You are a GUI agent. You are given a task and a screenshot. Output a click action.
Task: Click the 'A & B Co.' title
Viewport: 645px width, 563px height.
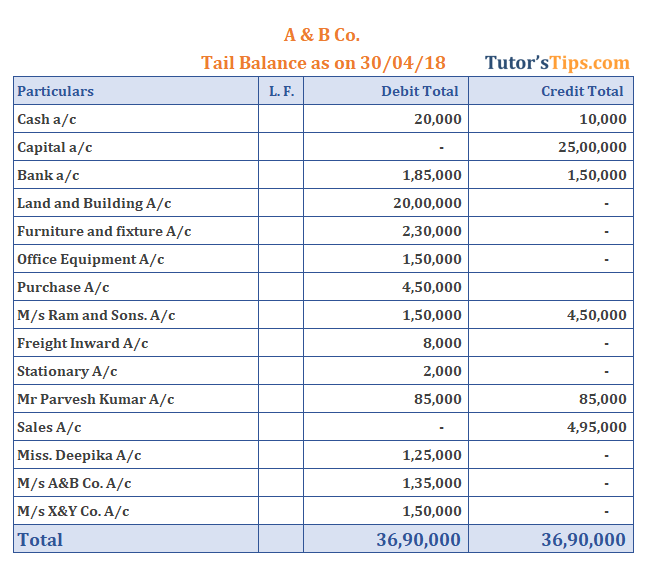(x=322, y=35)
